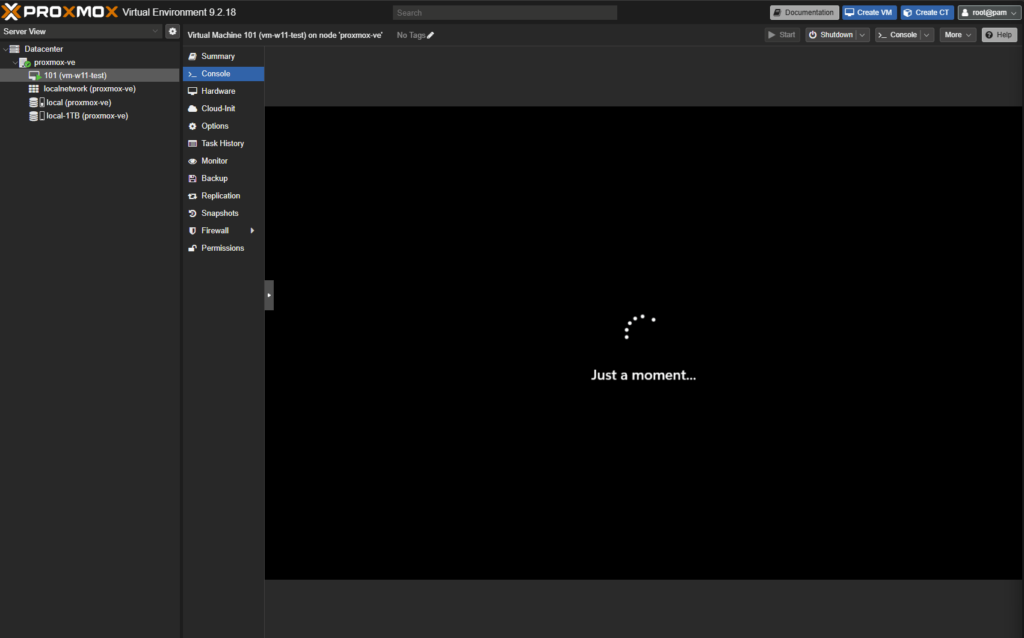Click the proxmox-ve node icon
Viewport: 1024px width, 638px height.
coord(25,62)
